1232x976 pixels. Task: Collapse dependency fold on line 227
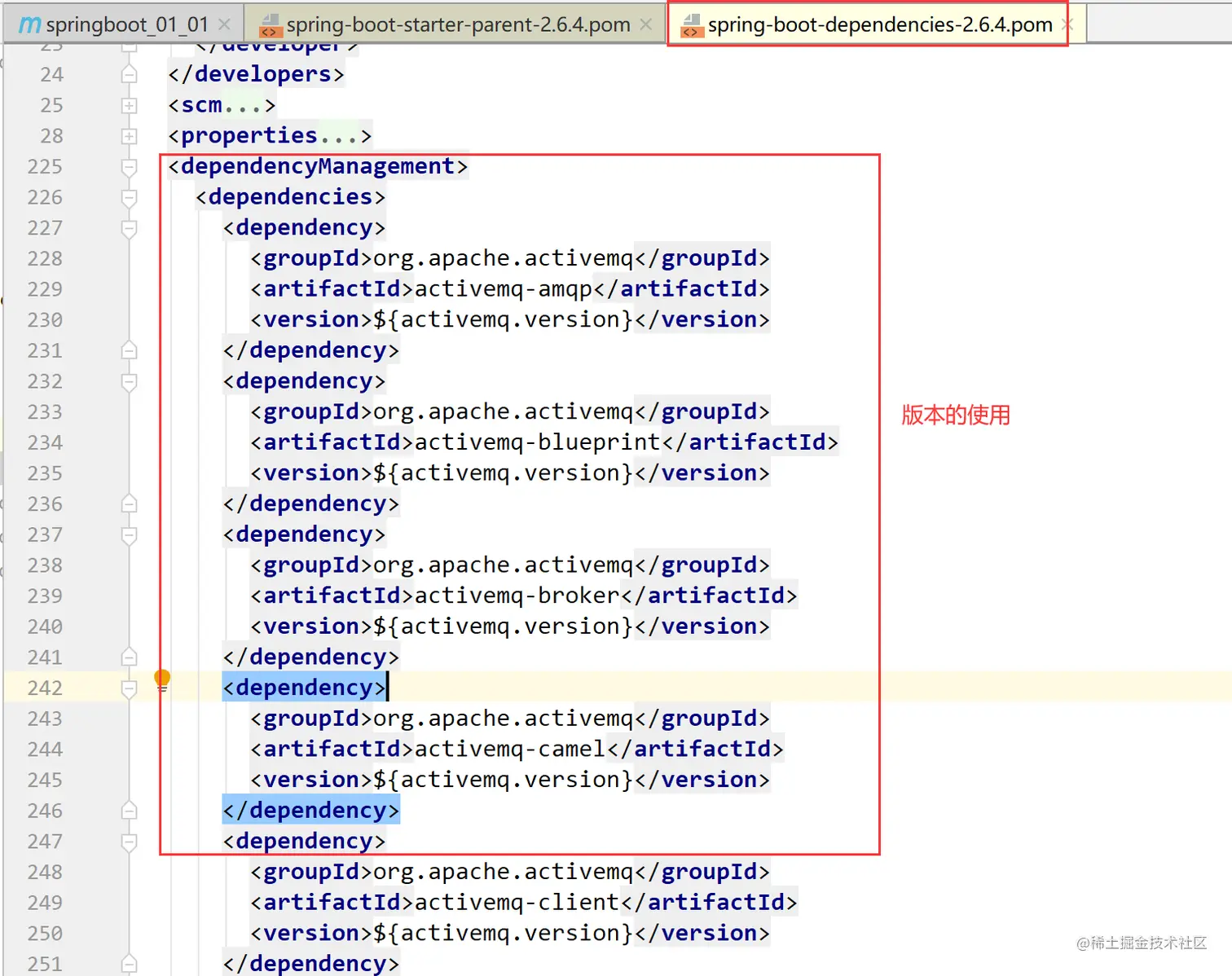click(x=129, y=228)
